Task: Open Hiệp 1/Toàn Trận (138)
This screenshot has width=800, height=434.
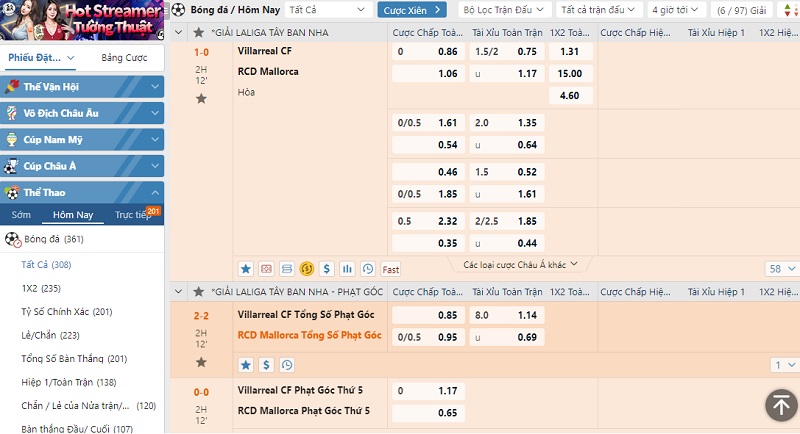Action: pyautogui.click(x=68, y=382)
